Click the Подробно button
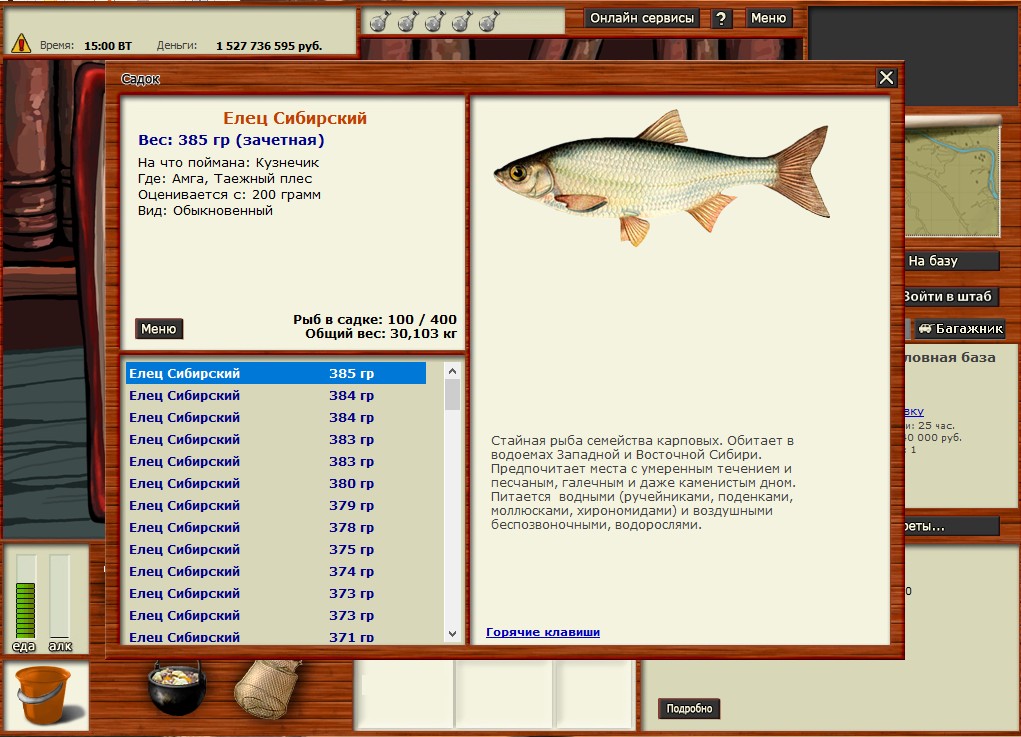 tap(689, 709)
